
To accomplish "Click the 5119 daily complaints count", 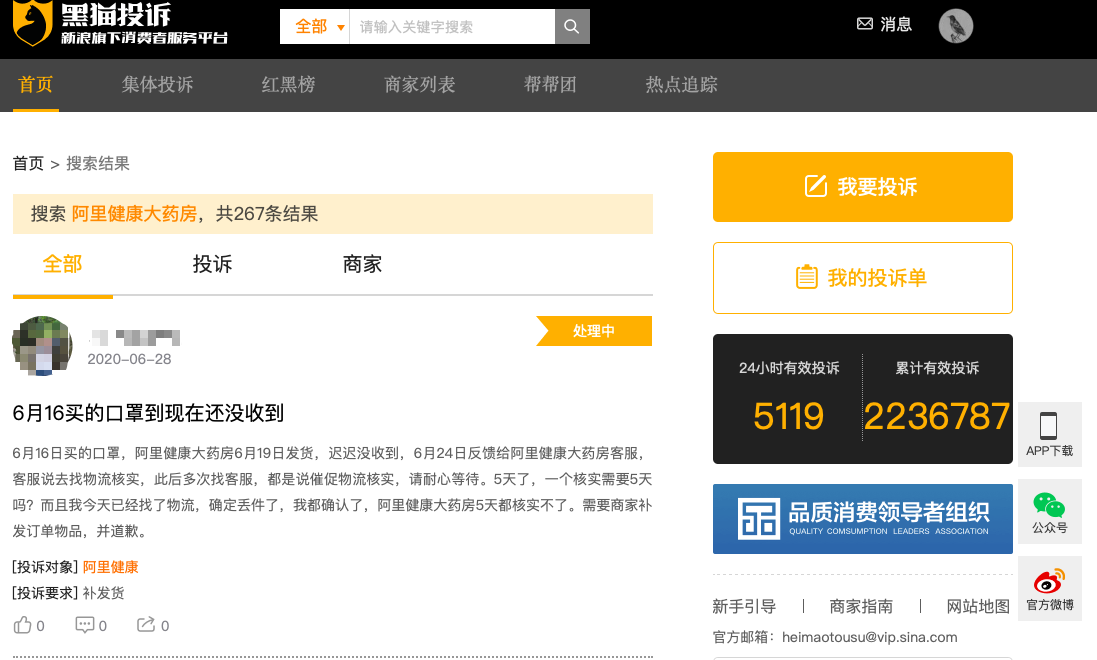I will tap(788, 416).
